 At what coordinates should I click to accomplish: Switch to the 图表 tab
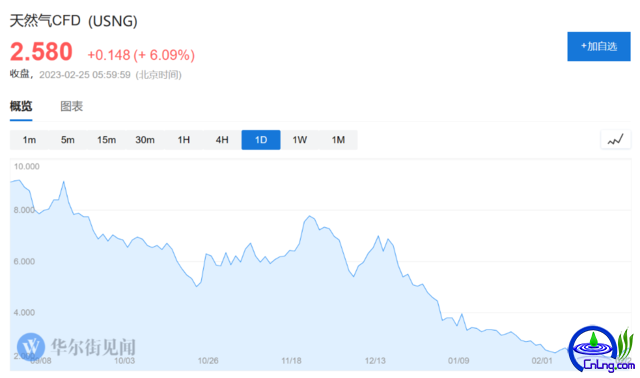[x=71, y=107]
